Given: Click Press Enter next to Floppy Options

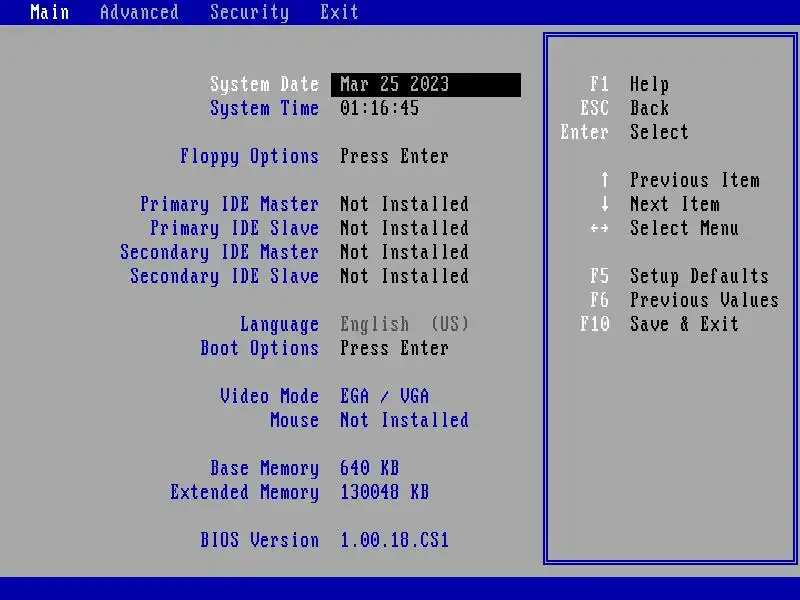Looking at the screenshot, I should [394, 156].
